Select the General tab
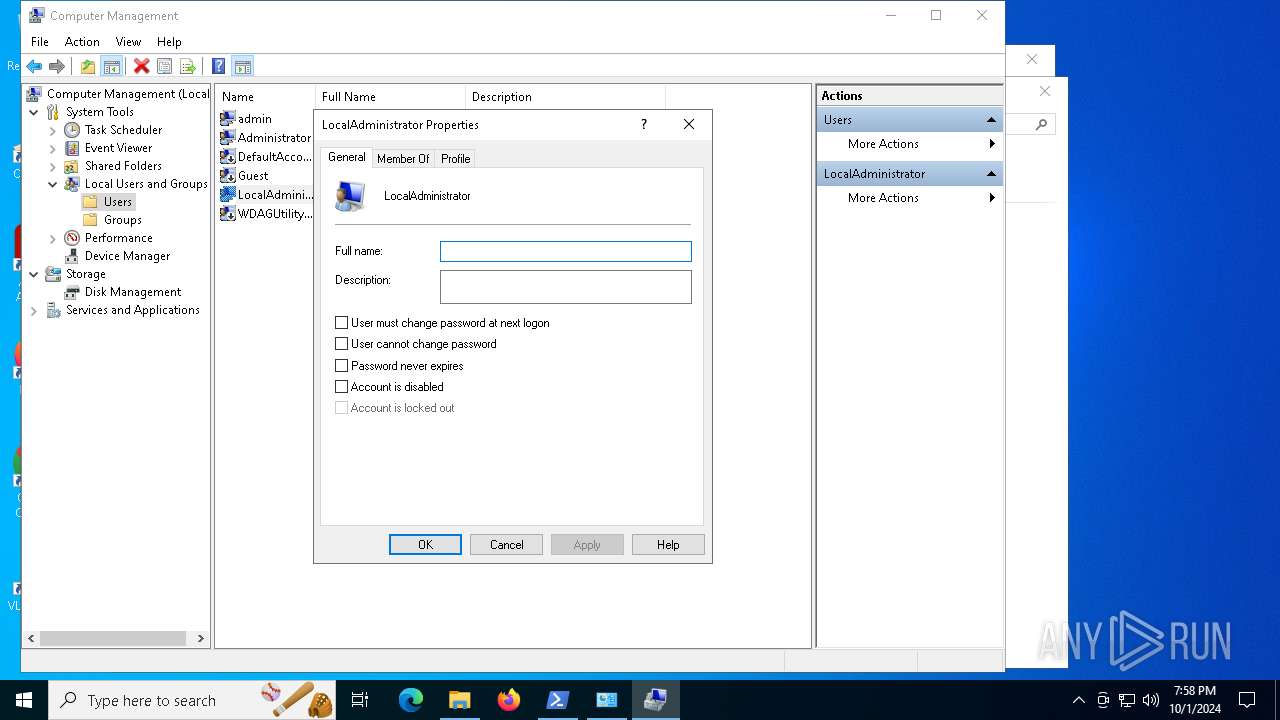Screen dimensions: 1280x720 347,157
